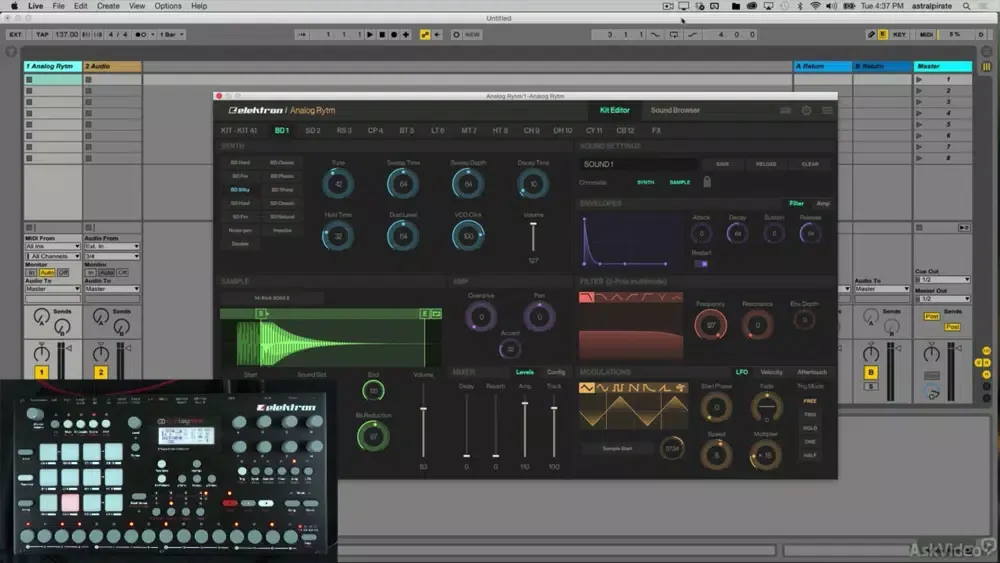The height and width of the screenshot is (563, 1000).
Task: Select the CP 4 track tab
Action: tap(375, 131)
